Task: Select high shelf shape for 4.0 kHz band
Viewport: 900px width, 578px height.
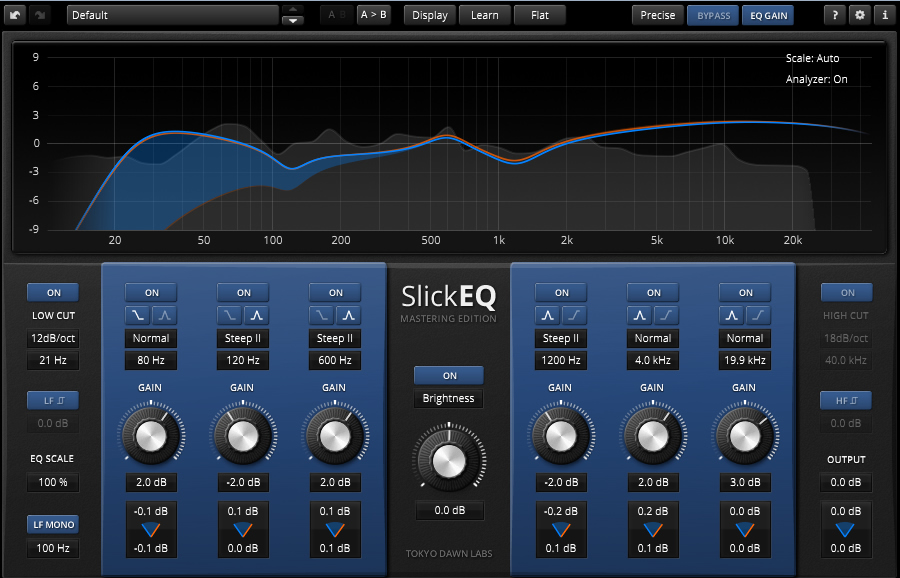Action: point(666,315)
